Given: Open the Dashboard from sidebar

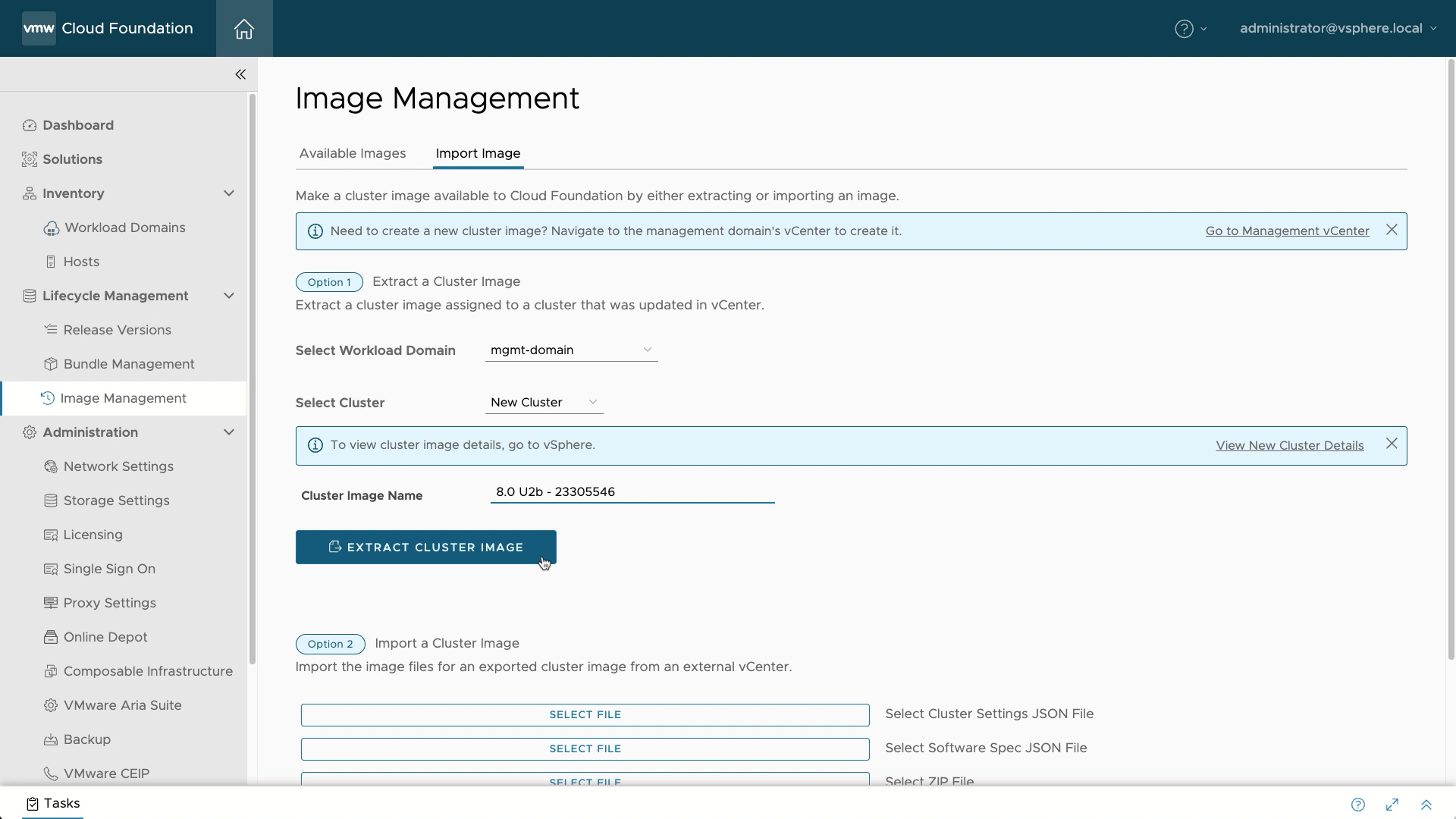Looking at the screenshot, I should pyautogui.click(x=78, y=125).
